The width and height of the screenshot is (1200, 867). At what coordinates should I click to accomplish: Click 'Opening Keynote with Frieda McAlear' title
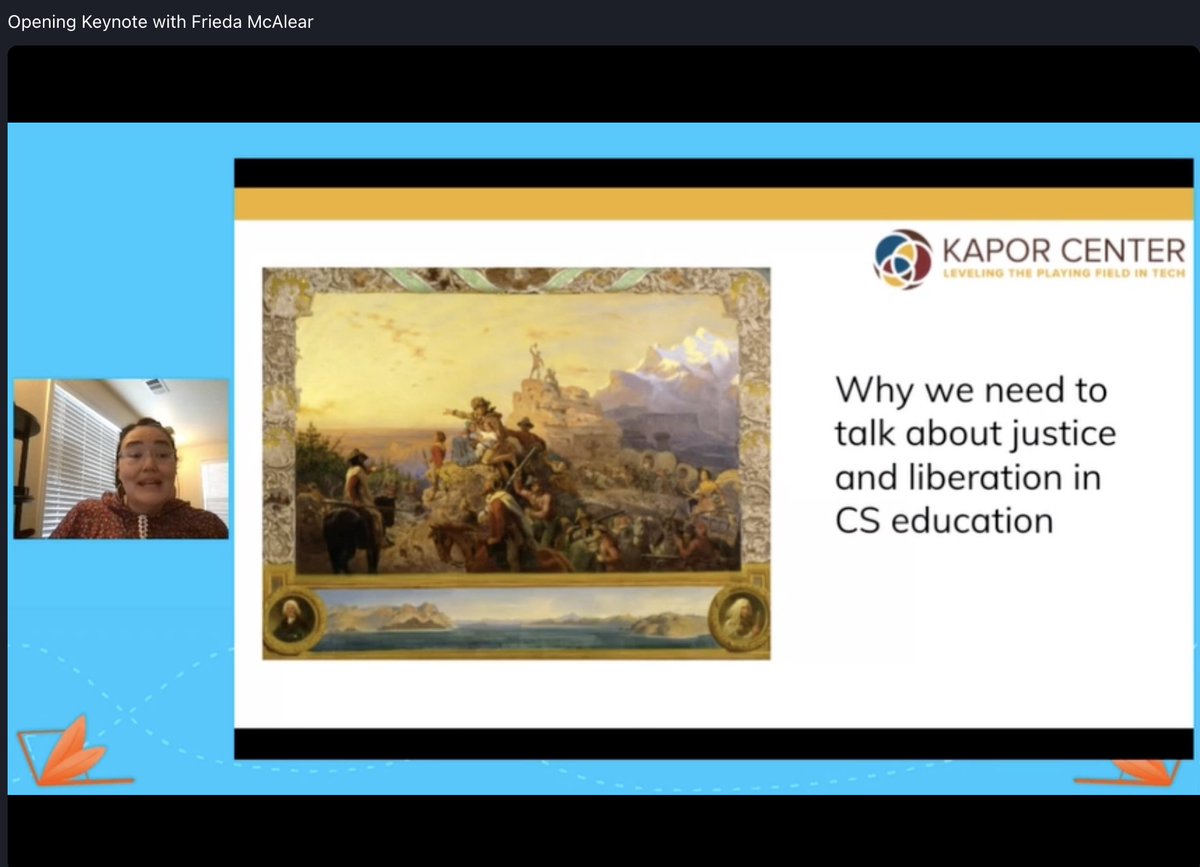coord(160,21)
